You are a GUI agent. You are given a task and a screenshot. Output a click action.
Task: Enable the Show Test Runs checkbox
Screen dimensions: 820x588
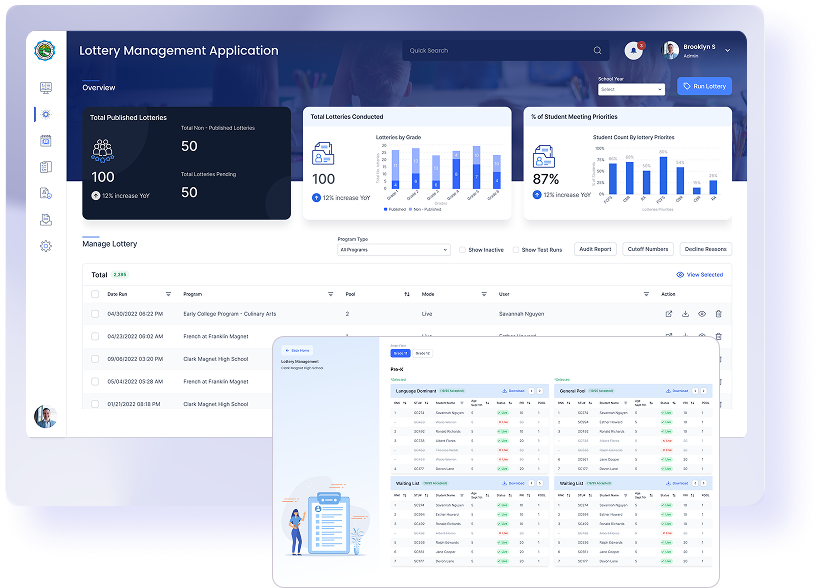(x=516, y=250)
